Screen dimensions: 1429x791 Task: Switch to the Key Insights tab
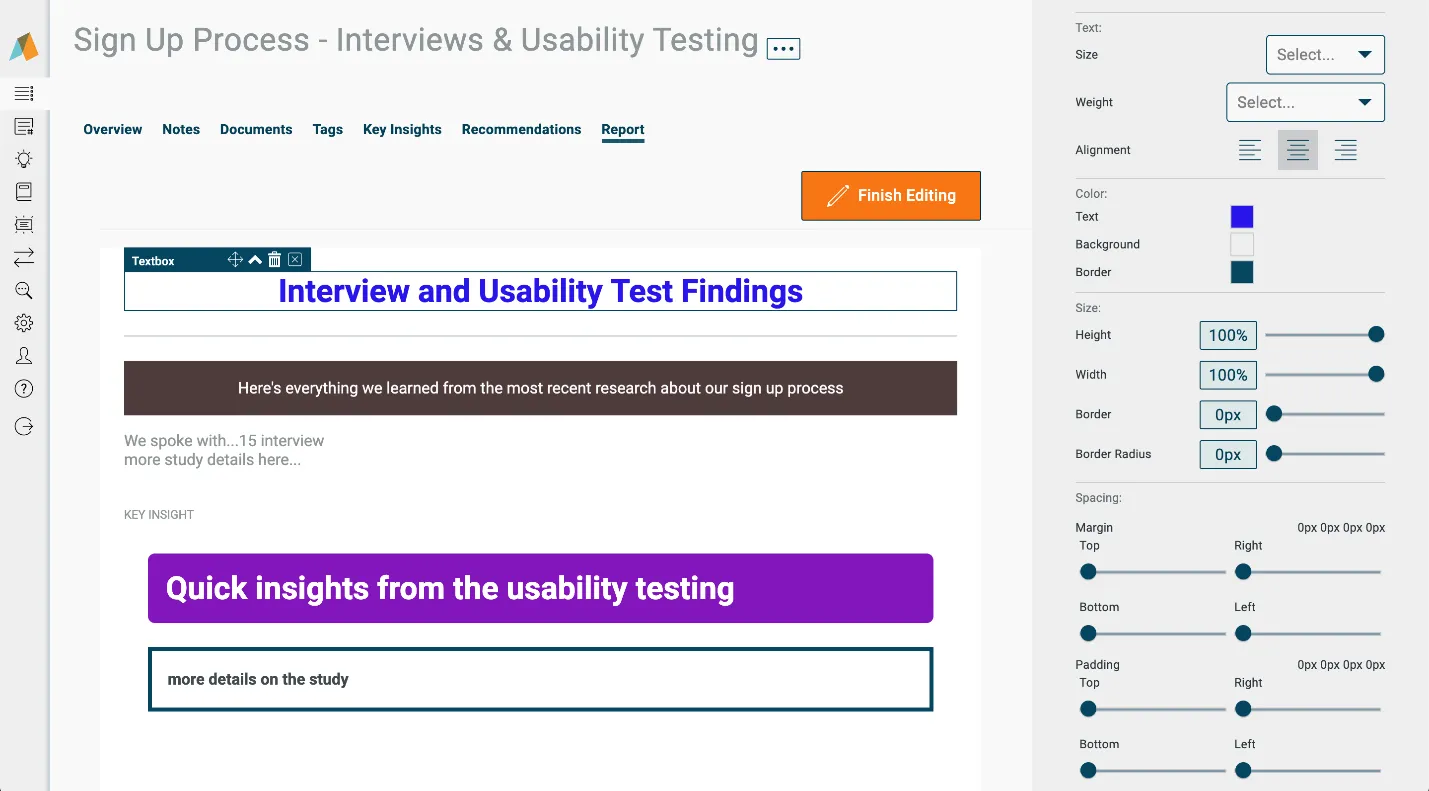tap(402, 129)
